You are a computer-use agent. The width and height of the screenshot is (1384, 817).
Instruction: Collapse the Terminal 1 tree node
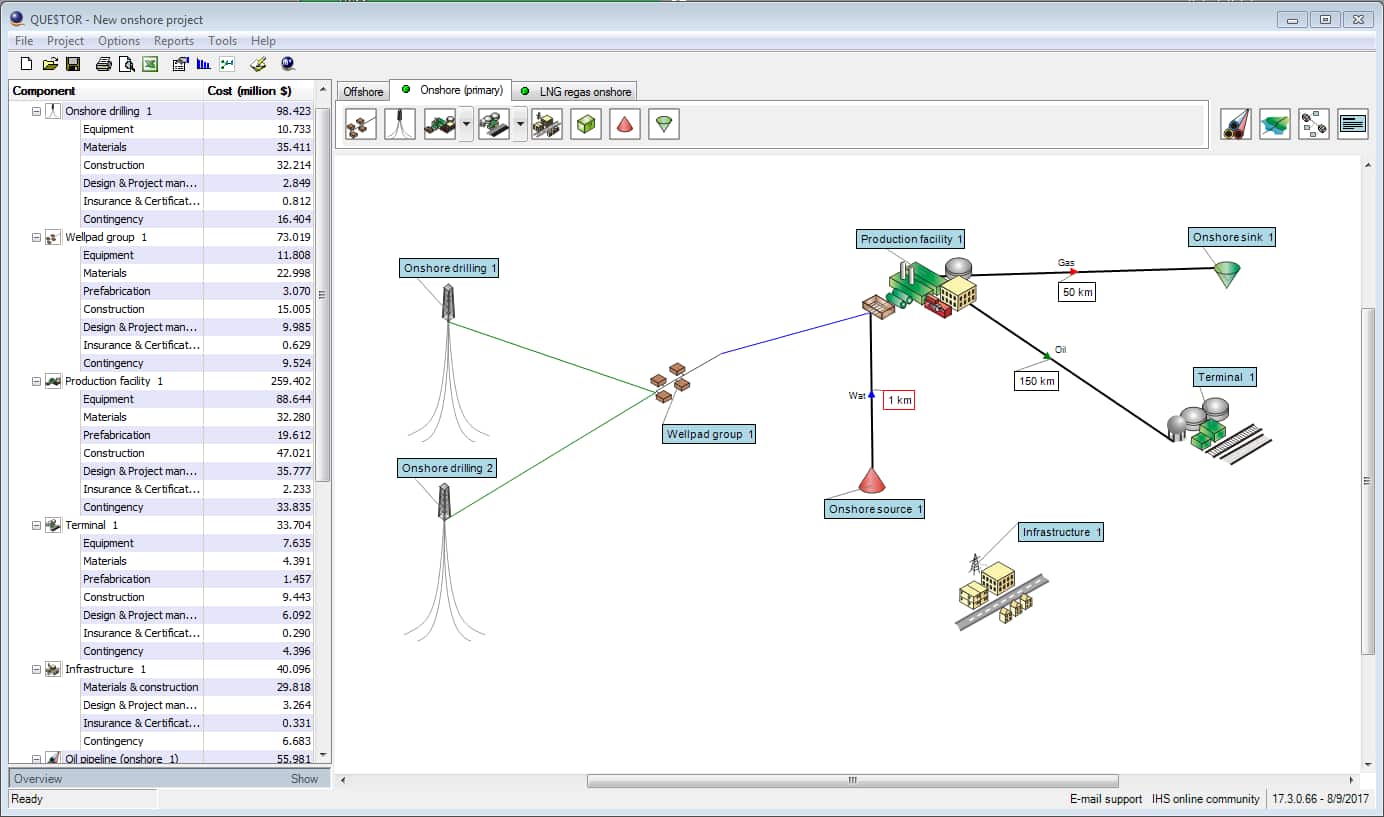point(37,525)
